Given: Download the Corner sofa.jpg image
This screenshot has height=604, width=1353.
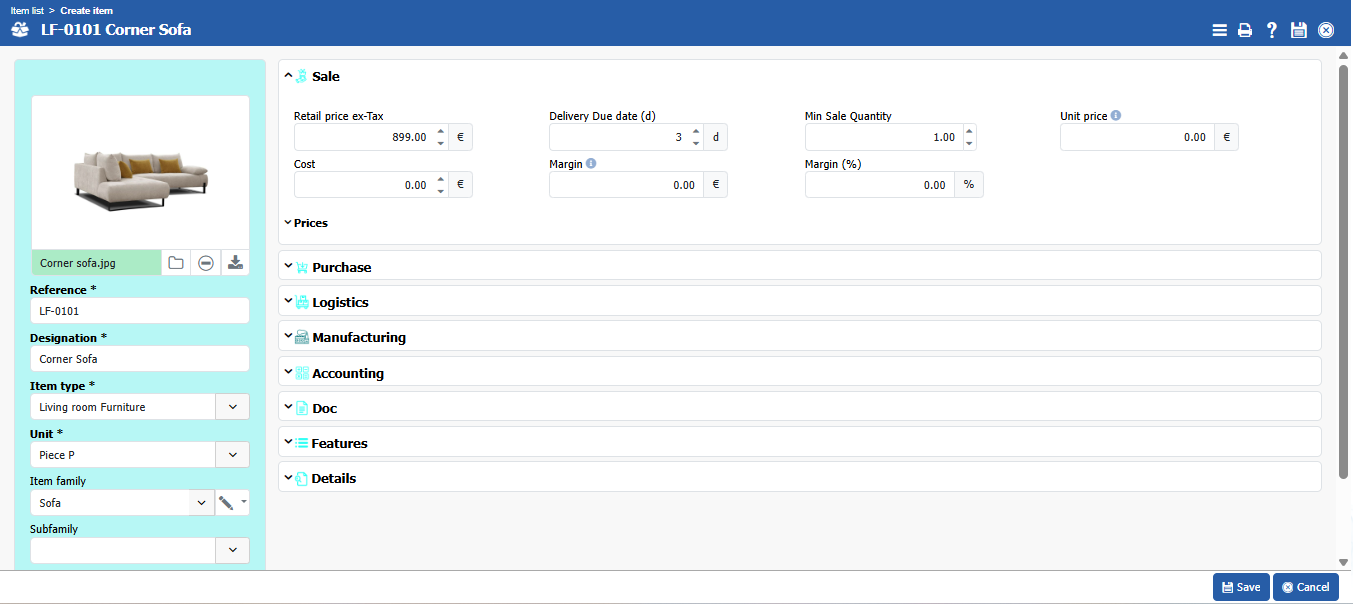Looking at the screenshot, I should click(x=235, y=263).
